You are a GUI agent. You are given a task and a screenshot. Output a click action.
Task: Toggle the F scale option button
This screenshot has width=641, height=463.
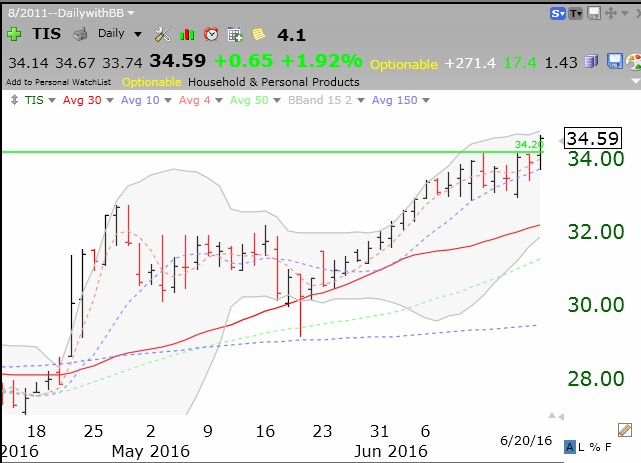point(608,447)
